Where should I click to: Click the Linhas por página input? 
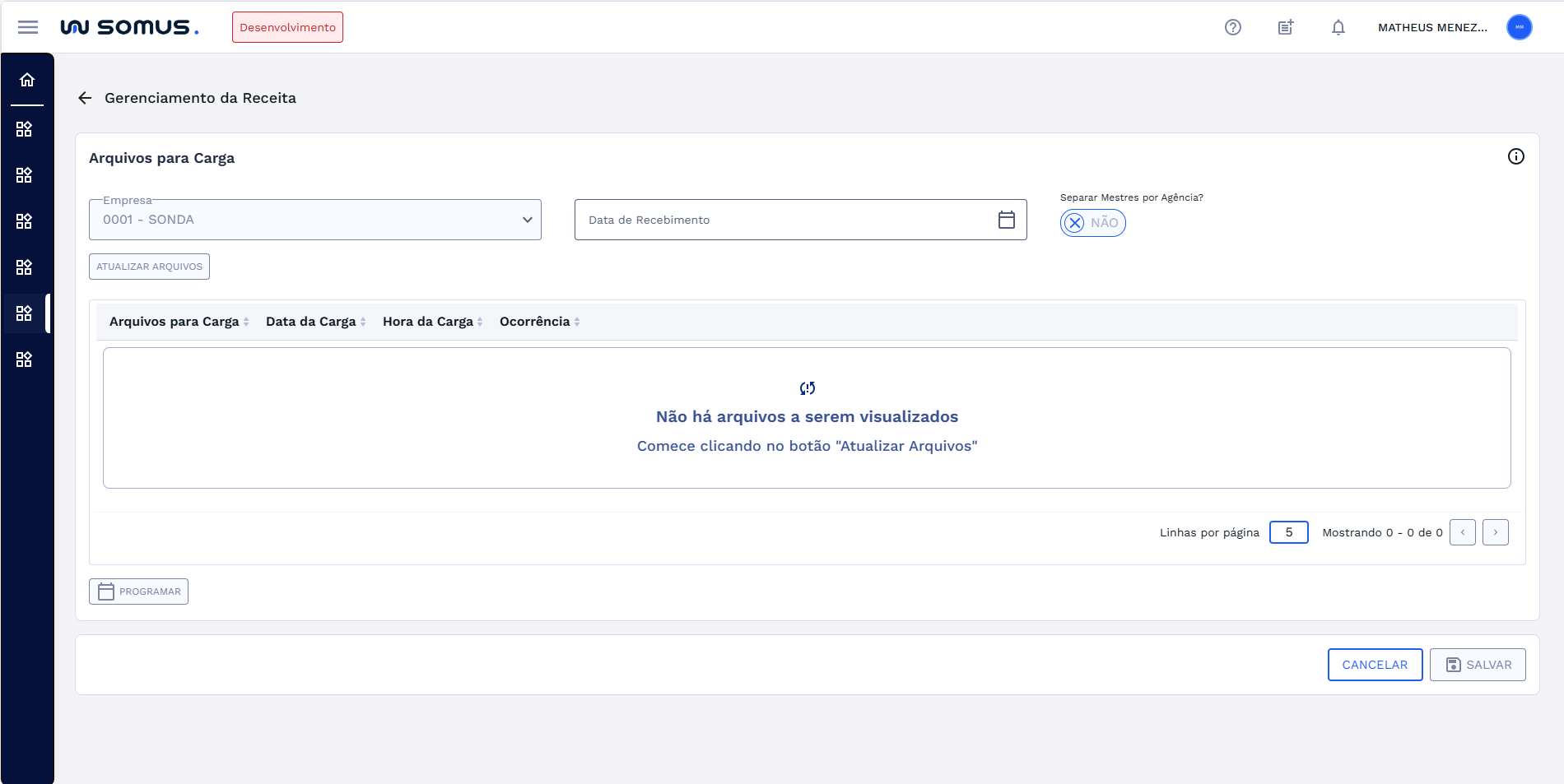(1288, 532)
